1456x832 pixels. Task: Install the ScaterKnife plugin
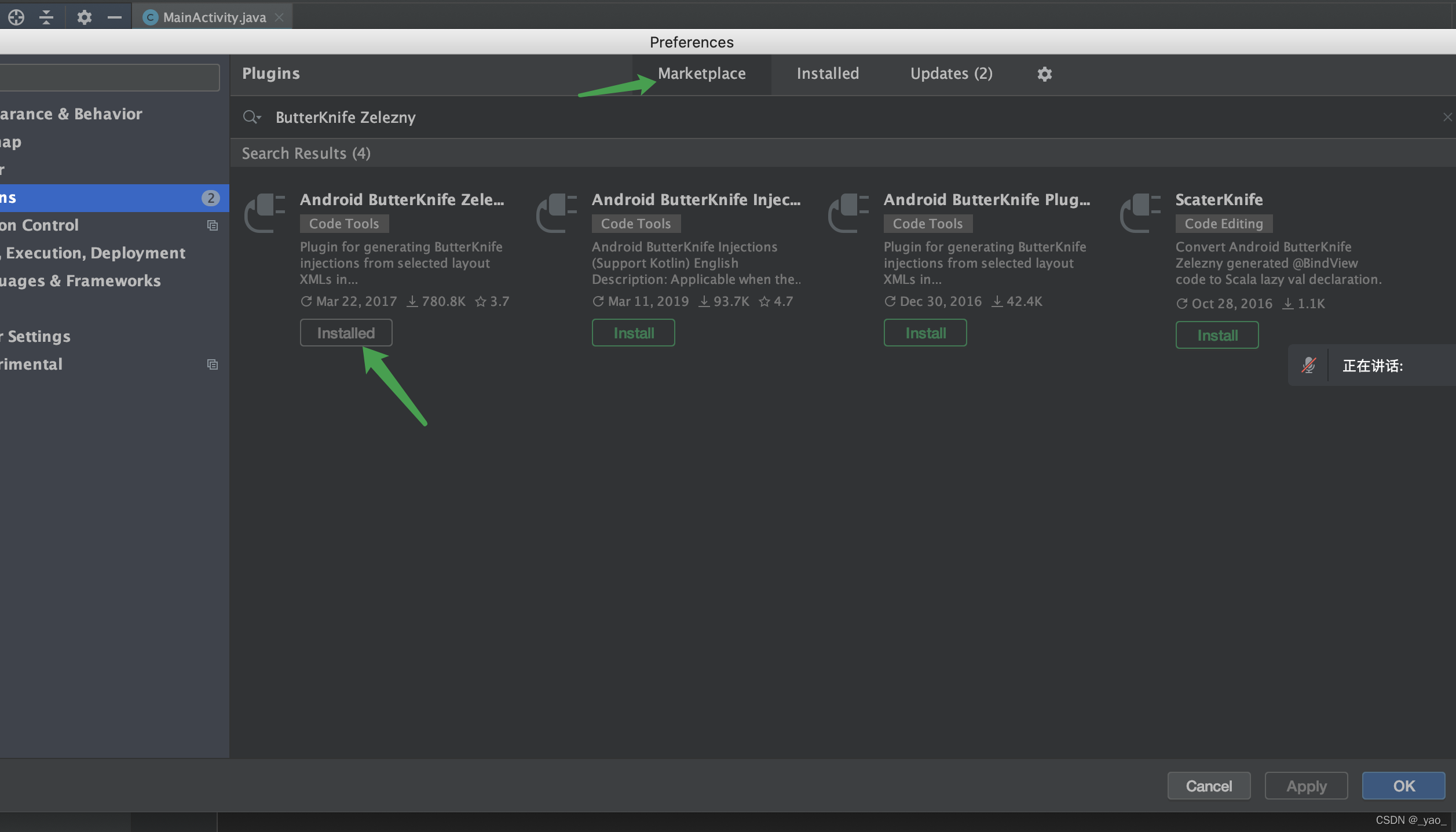1217,335
